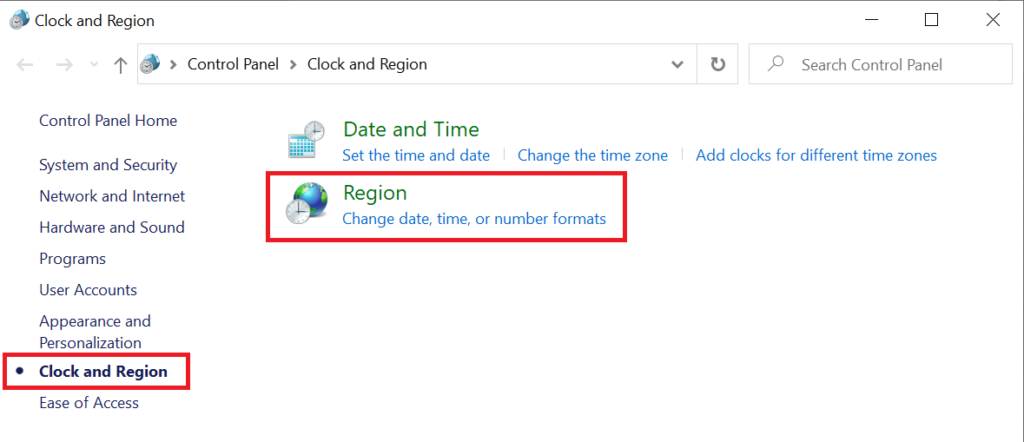Viewport: 1024px width, 442px height.
Task: Refresh the Control Panel view
Action: tap(718, 65)
